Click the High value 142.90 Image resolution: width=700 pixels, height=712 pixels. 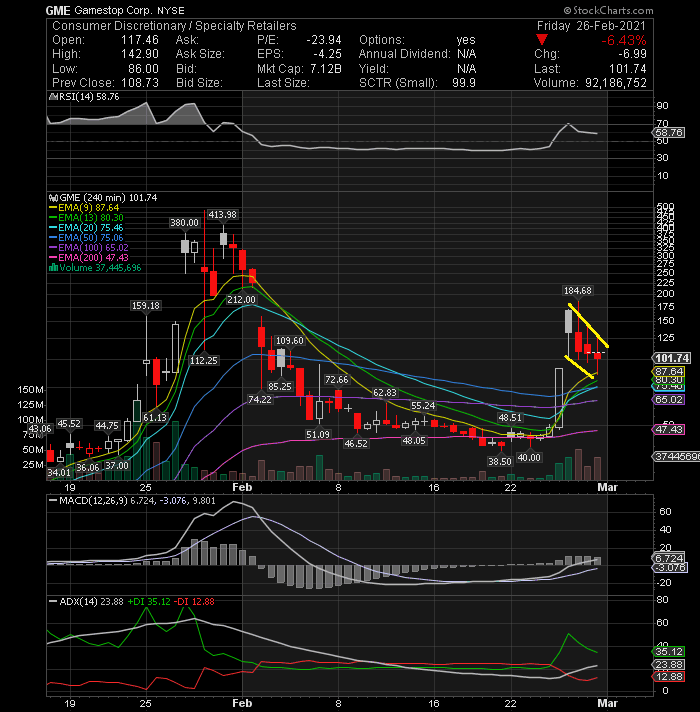(x=140, y=54)
